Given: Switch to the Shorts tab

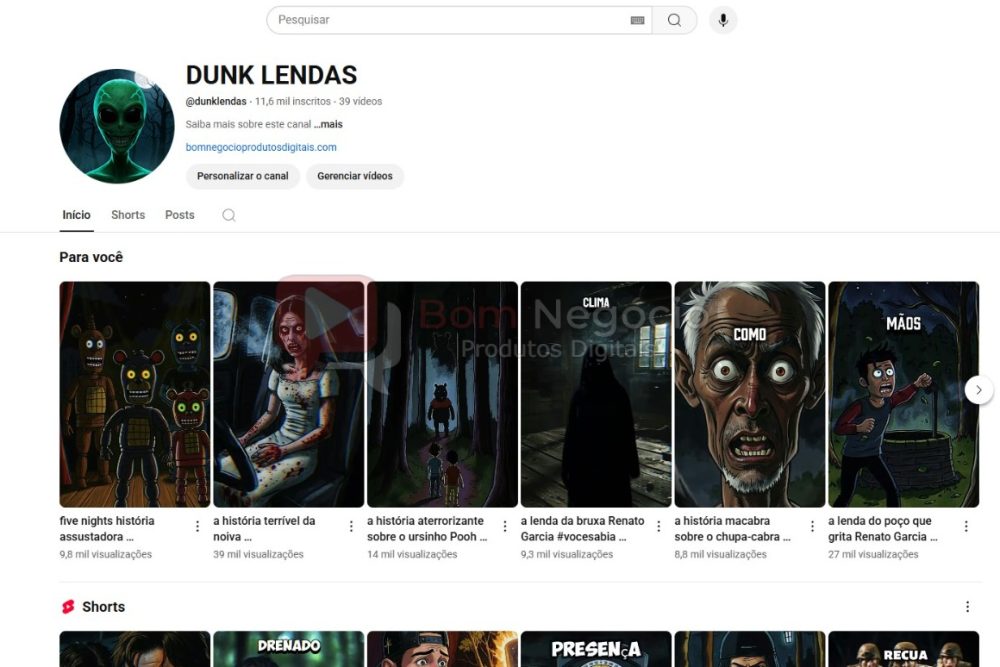Looking at the screenshot, I should (x=128, y=215).
